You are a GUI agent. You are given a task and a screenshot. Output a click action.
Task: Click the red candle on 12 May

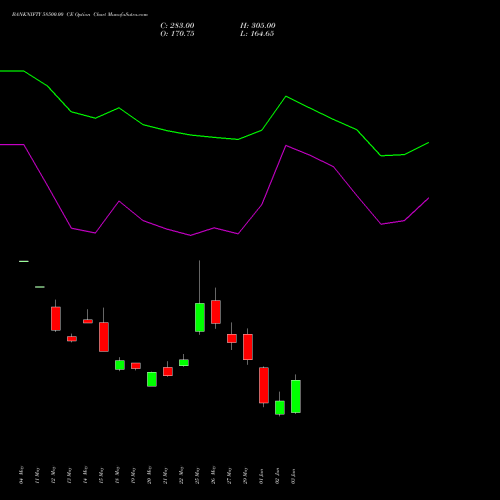click(56, 318)
